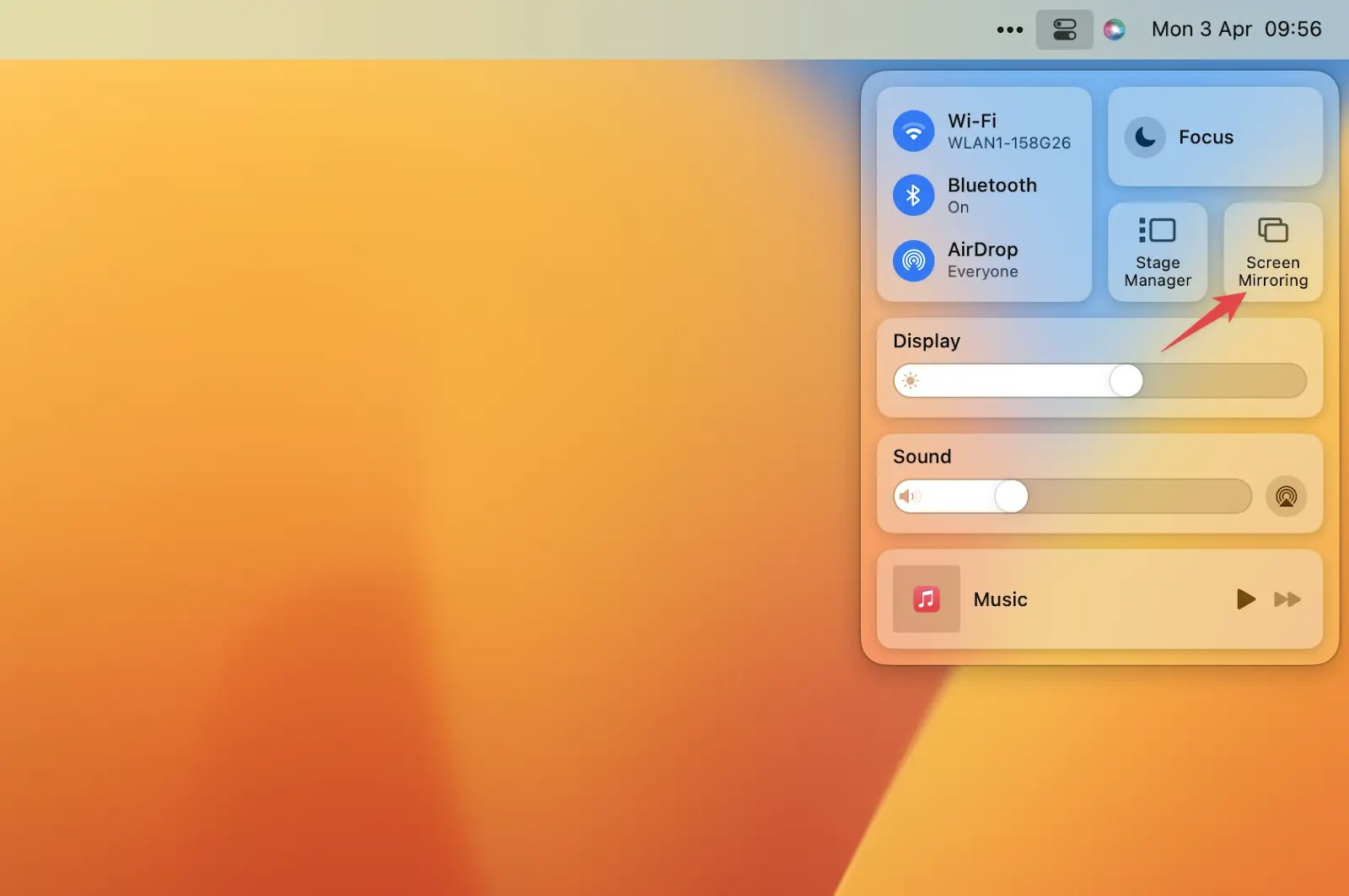The height and width of the screenshot is (896, 1349).
Task: Click the speaker volume icon on the slider
Action: [x=910, y=496]
